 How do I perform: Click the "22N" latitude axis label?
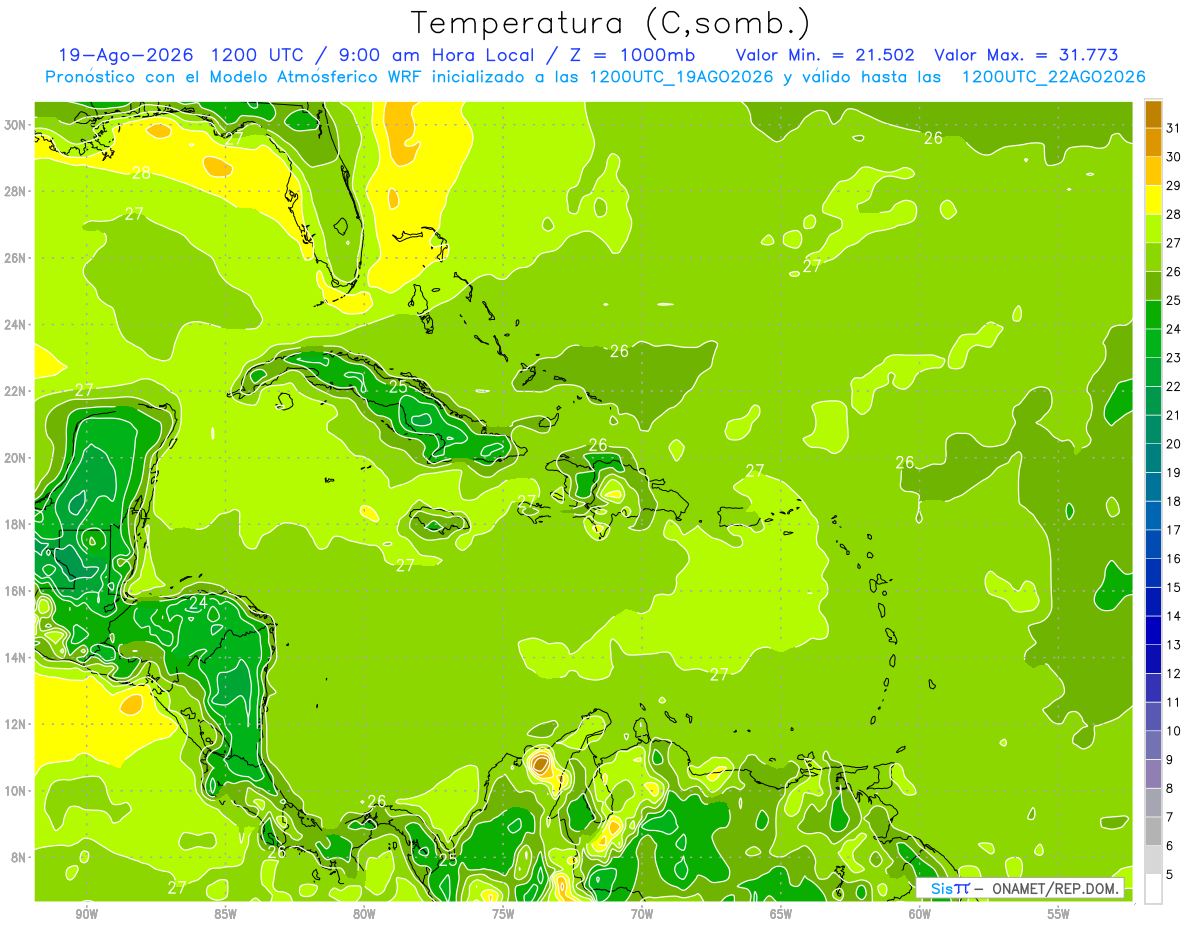[17, 391]
